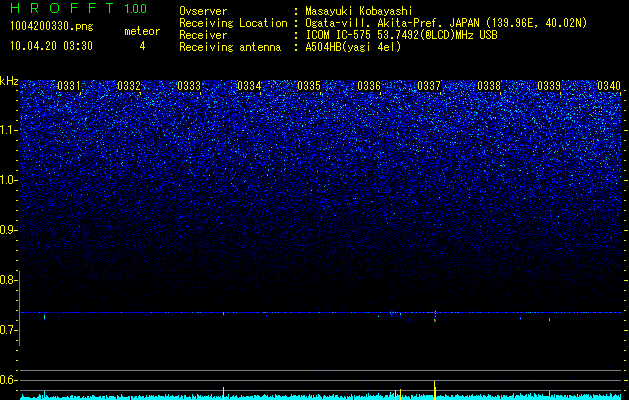Click the 0336 time marker

pos(369,86)
